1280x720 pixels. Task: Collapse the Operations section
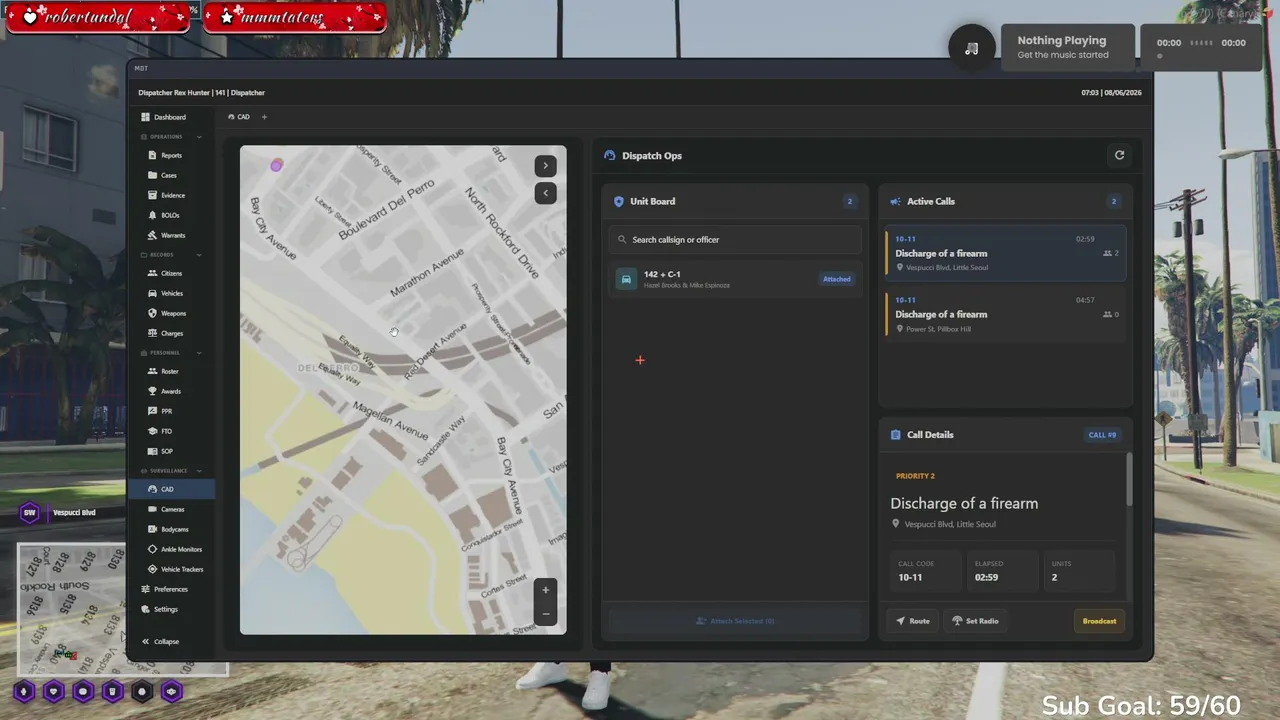(199, 137)
